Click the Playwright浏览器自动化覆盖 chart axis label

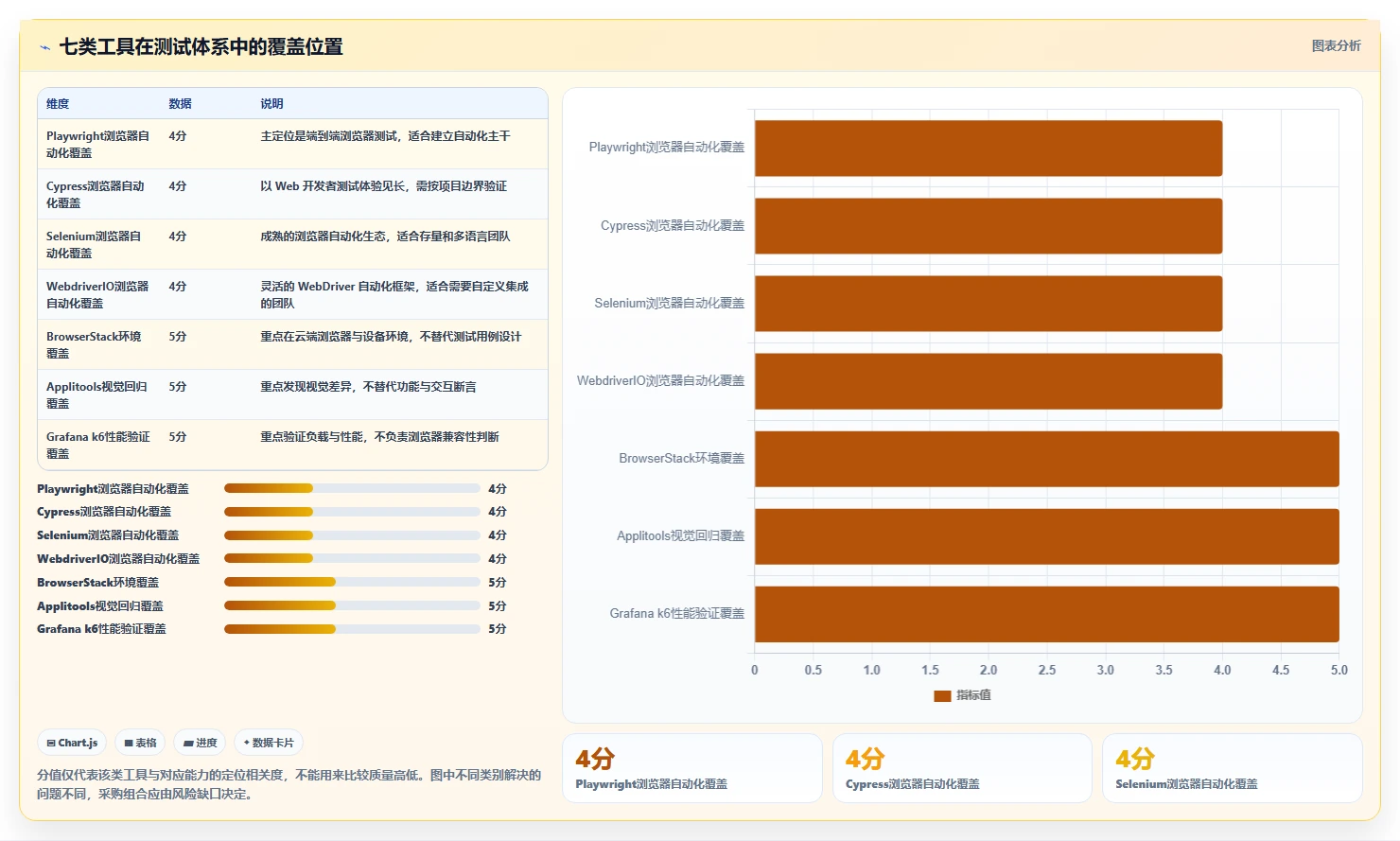click(667, 148)
